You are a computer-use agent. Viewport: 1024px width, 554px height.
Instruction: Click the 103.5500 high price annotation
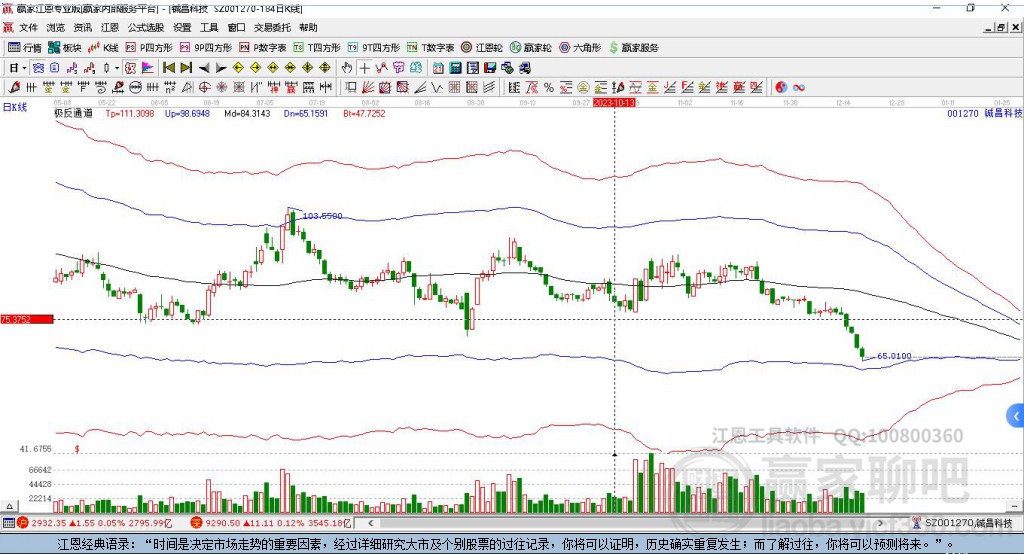323,216
